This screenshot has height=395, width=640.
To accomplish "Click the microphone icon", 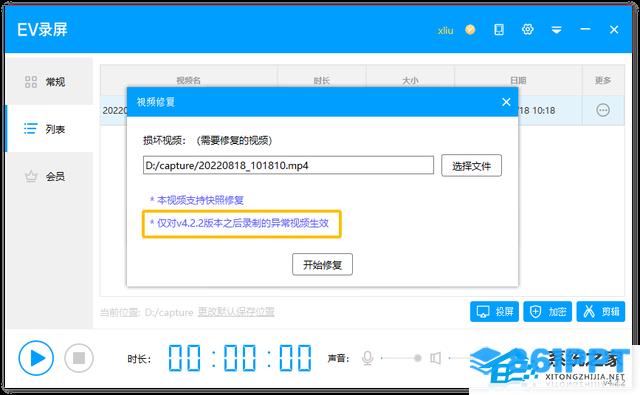I will pyautogui.click(x=367, y=358).
